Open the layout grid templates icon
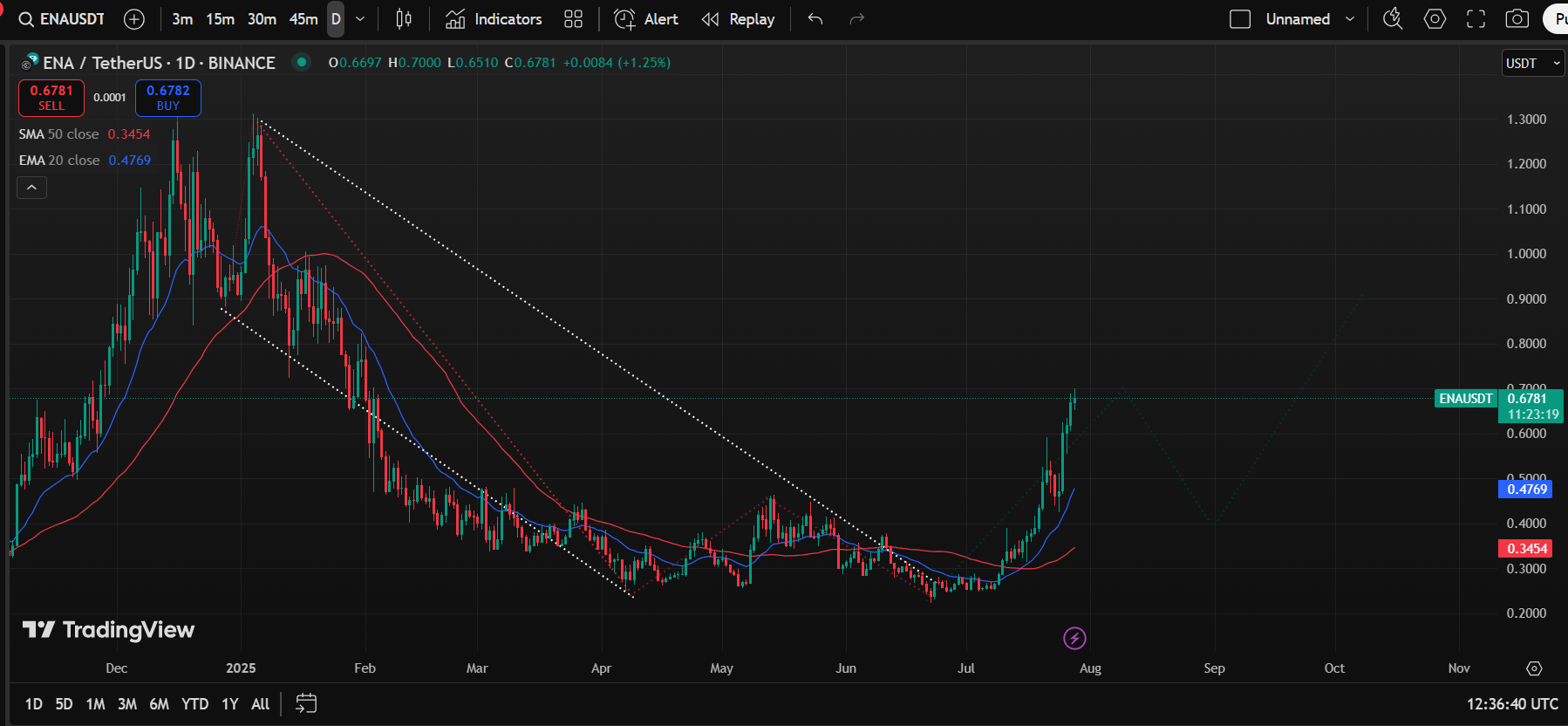Viewport: 1568px width, 726px height. [573, 19]
